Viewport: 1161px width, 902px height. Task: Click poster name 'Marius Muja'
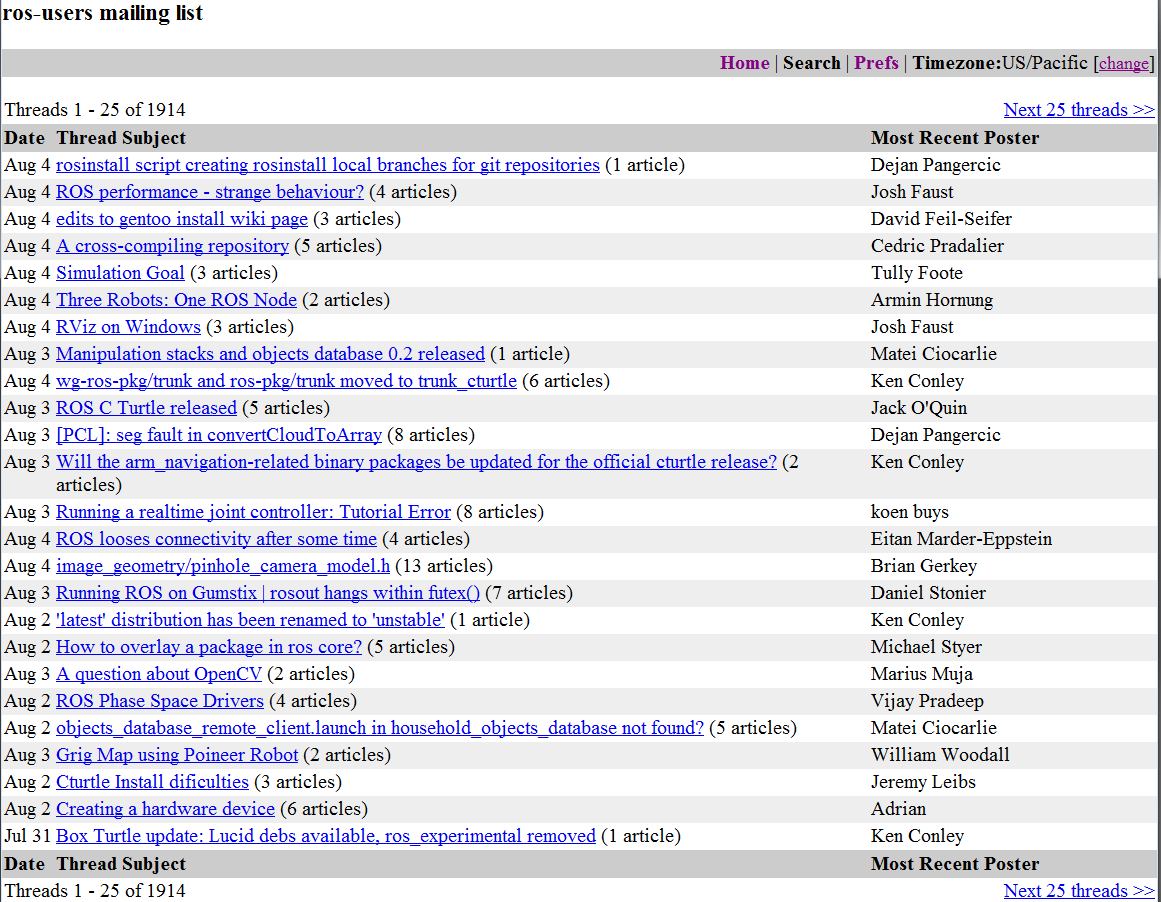[921, 674]
